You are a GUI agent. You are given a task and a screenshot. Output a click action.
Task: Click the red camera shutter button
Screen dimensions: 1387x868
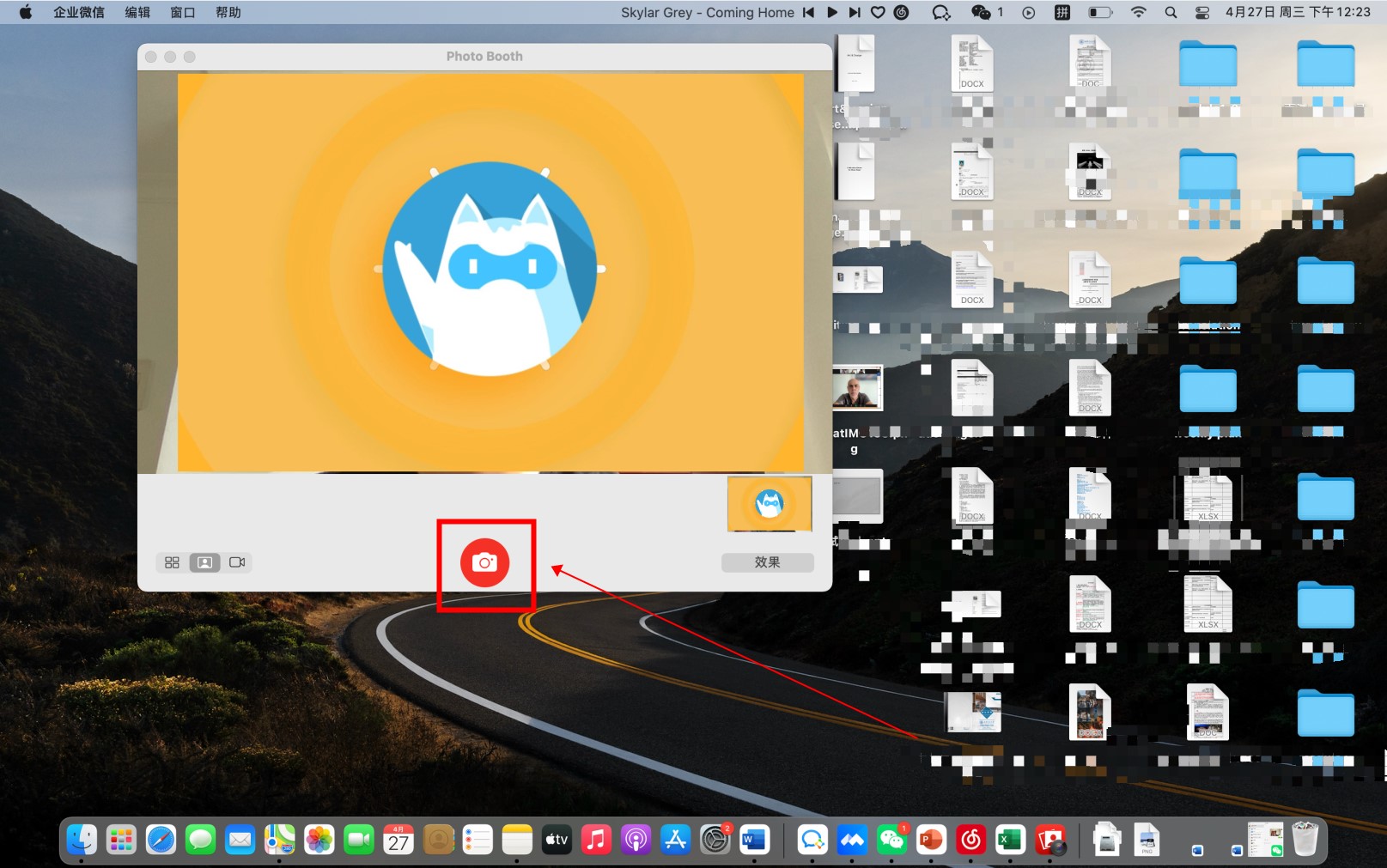tap(484, 562)
